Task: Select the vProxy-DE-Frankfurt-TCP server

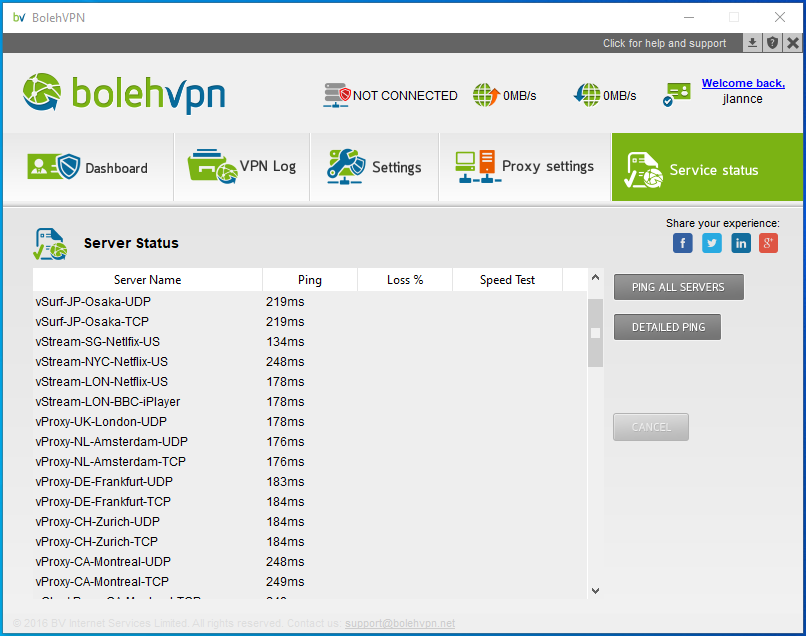Action: 309,502
